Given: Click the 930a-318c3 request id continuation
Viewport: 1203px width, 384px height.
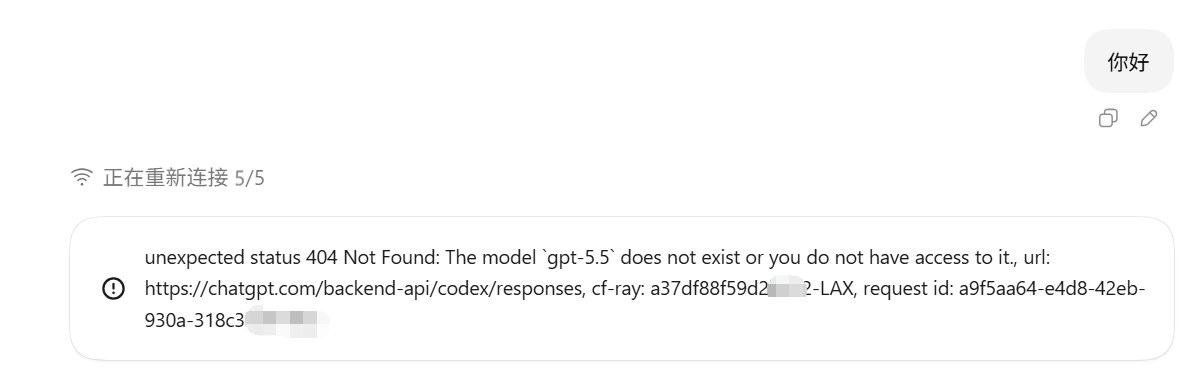Looking at the screenshot, I should coord(194,321).
